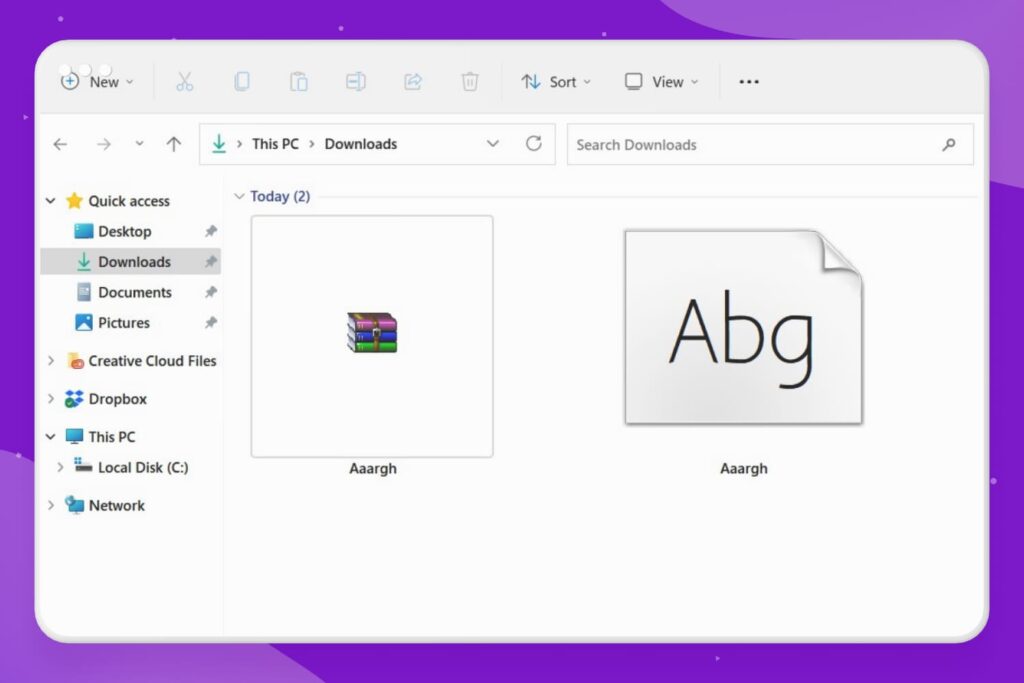Select the Aaargh WinRAR archive file
Viewport: 1024px width, 683px height.
372,336
